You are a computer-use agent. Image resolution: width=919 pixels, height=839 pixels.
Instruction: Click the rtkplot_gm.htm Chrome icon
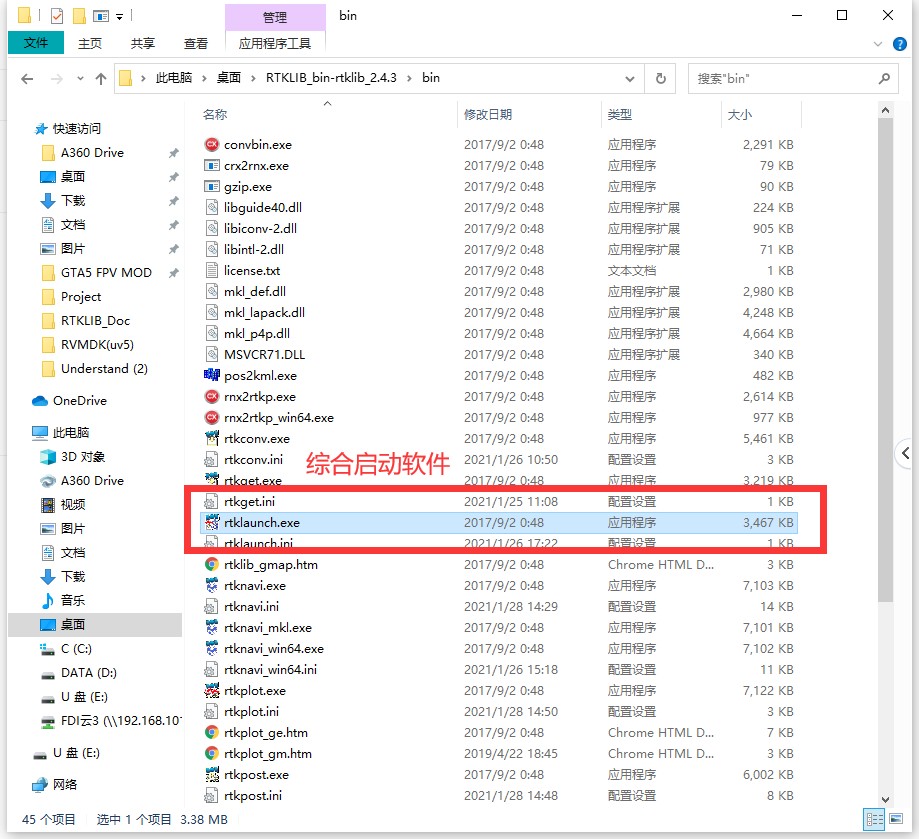click(212, 753)
